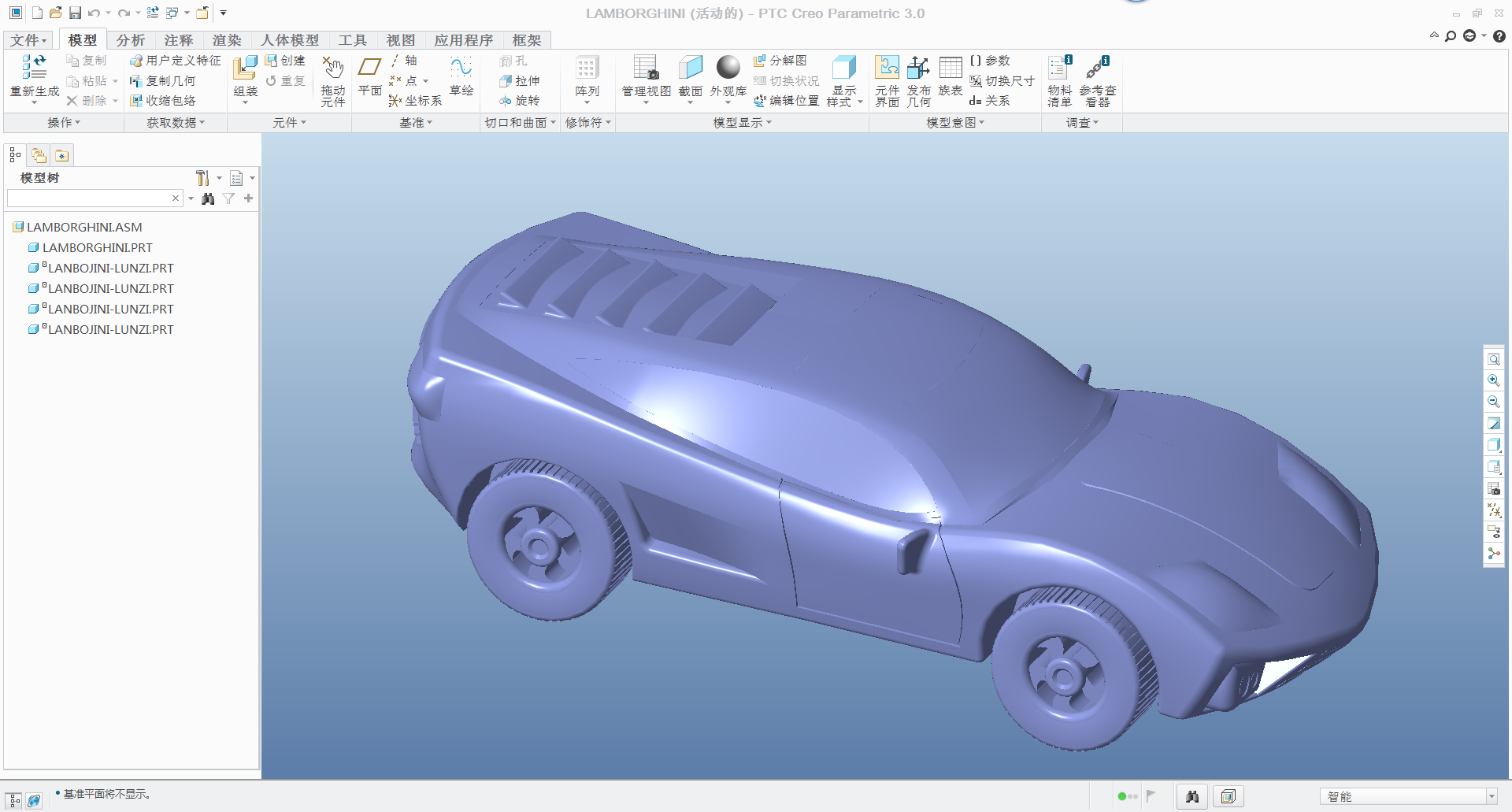Expand the 元件 (Component) group dropdown

coord(289,123)
